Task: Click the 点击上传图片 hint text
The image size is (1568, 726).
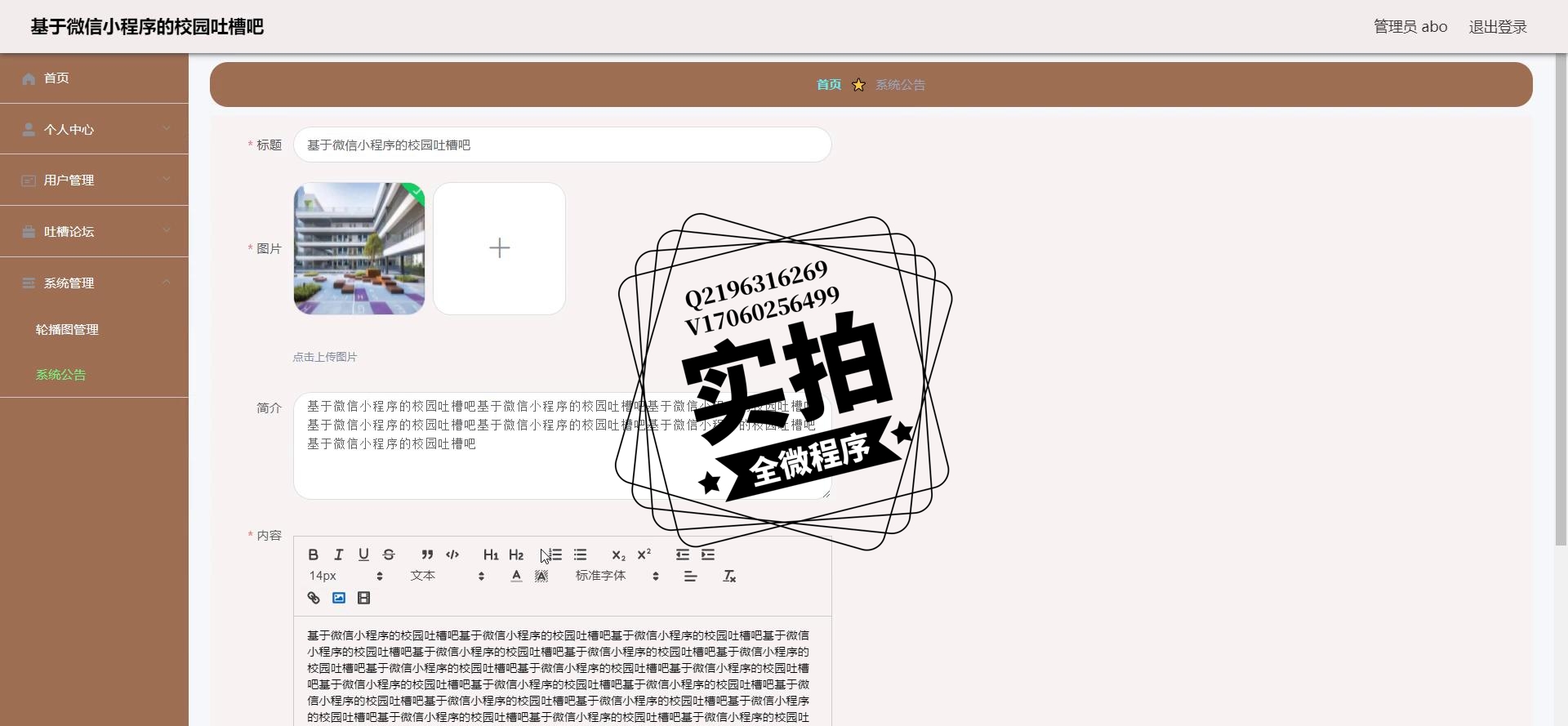Action: 325,357
